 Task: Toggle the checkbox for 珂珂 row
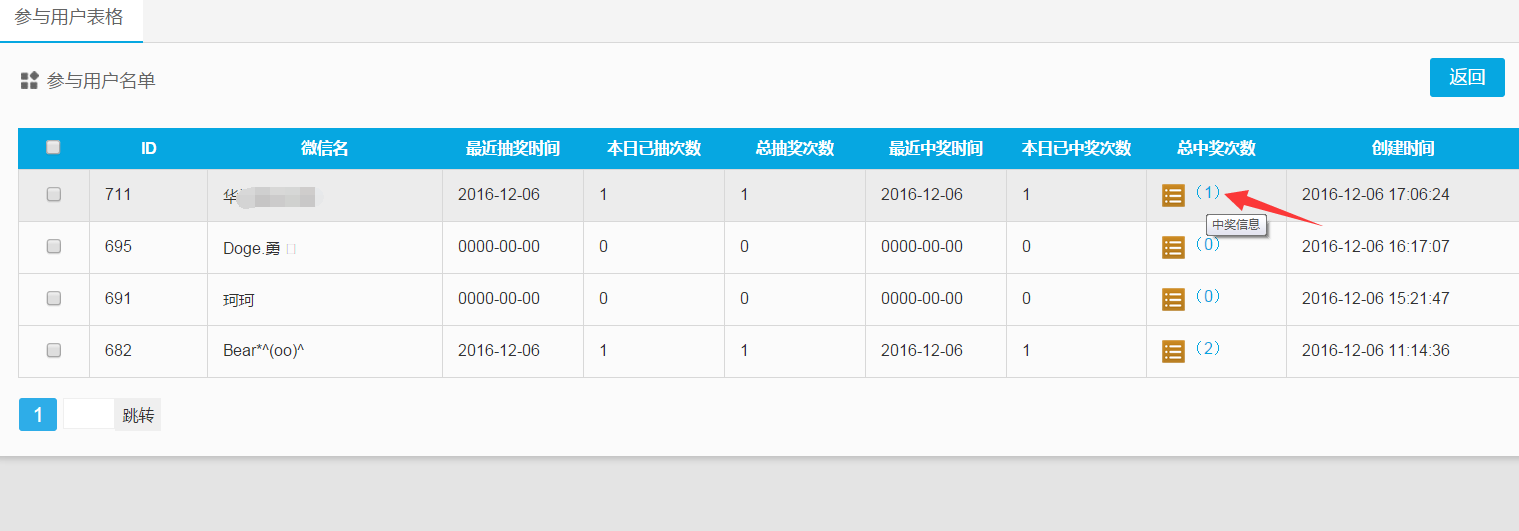(x=54, y=298)
